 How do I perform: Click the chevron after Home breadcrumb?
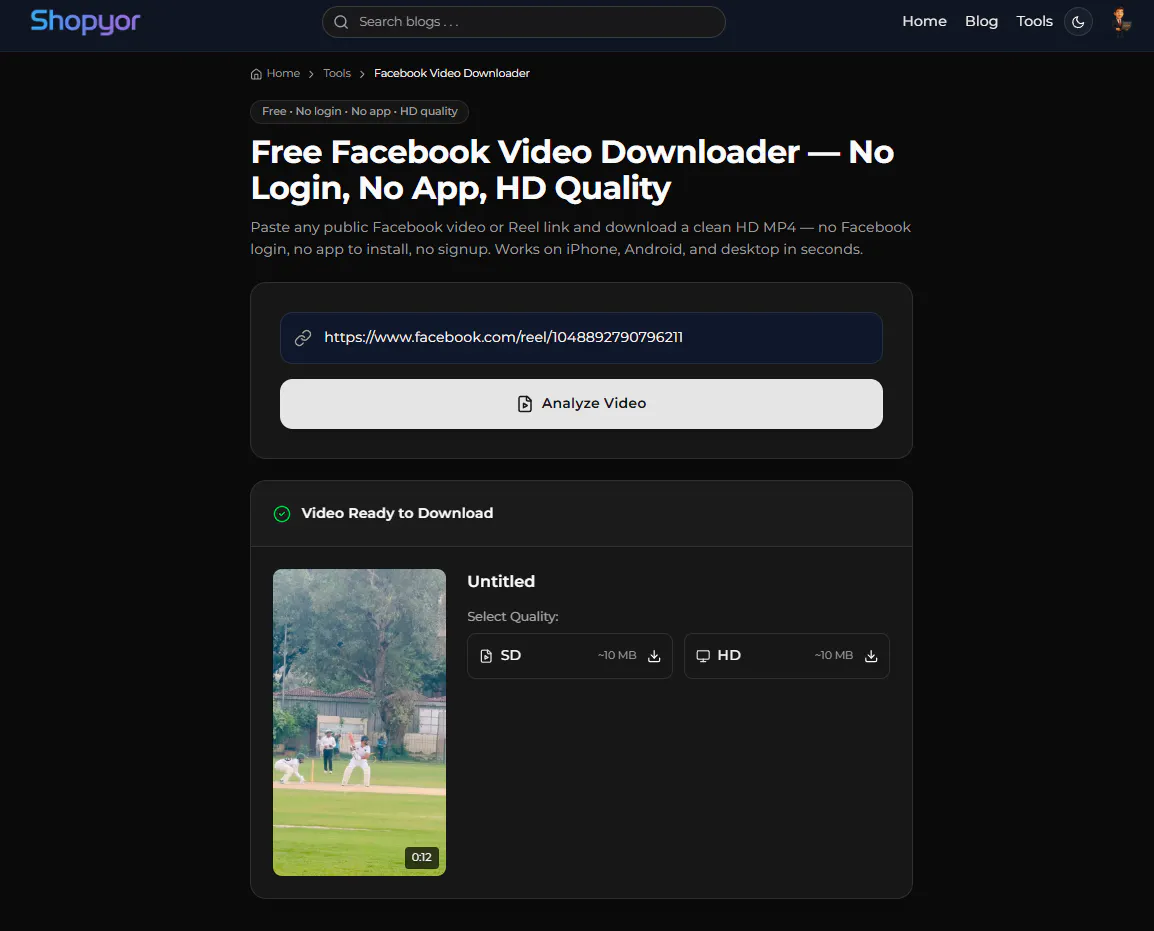click(311, 74)
